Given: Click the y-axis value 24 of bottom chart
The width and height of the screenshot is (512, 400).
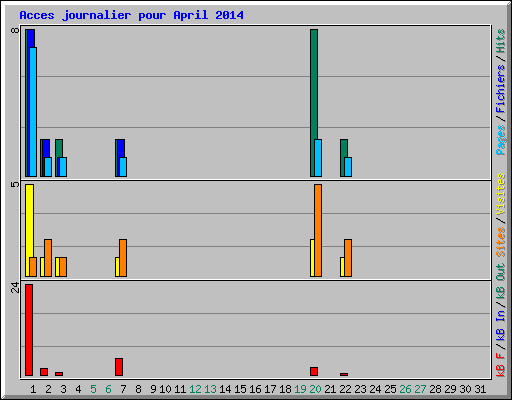Looking at the screenshot, I should click(x=15, y=287).
